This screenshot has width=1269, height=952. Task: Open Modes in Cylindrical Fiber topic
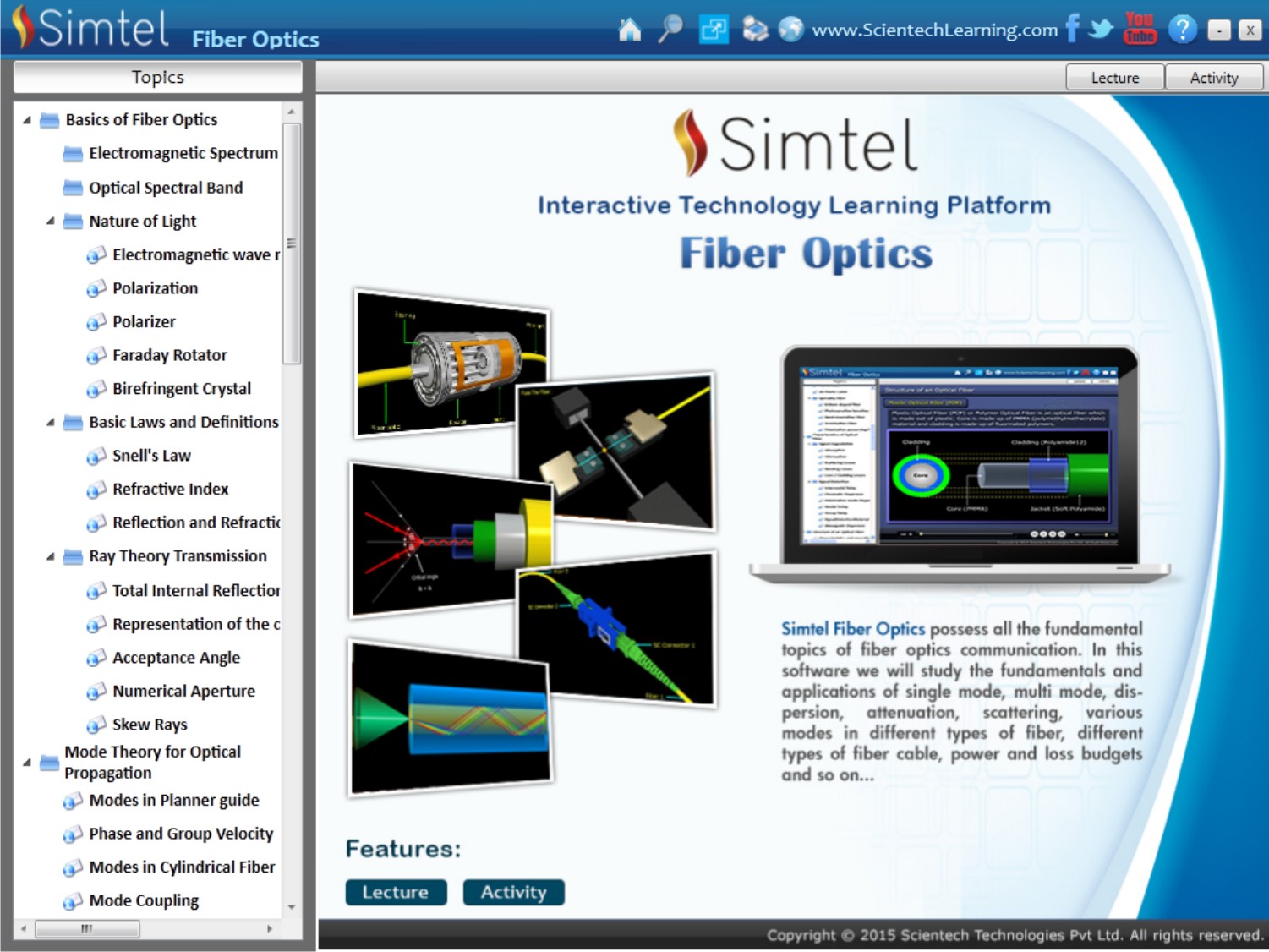coord(182,867)
